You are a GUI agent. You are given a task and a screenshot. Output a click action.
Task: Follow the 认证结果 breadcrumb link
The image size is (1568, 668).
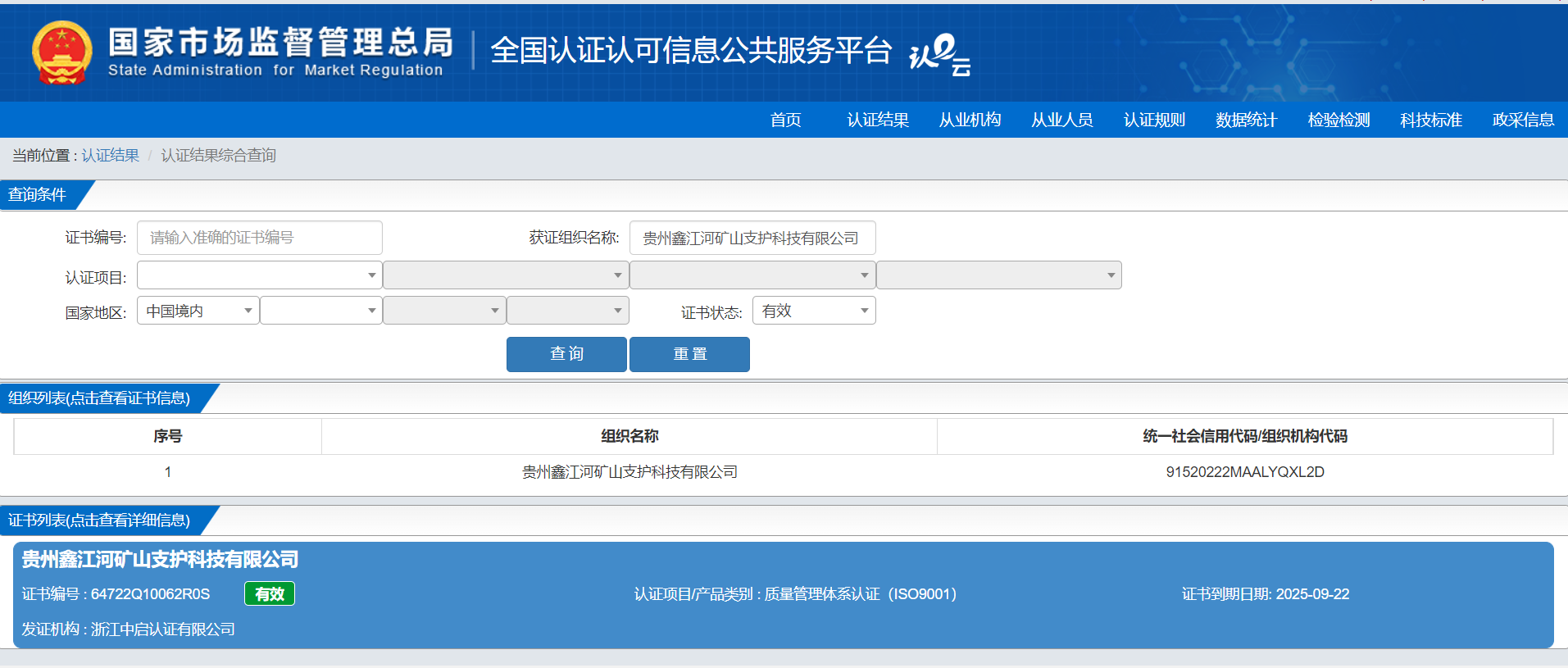[x=110, y=155]
